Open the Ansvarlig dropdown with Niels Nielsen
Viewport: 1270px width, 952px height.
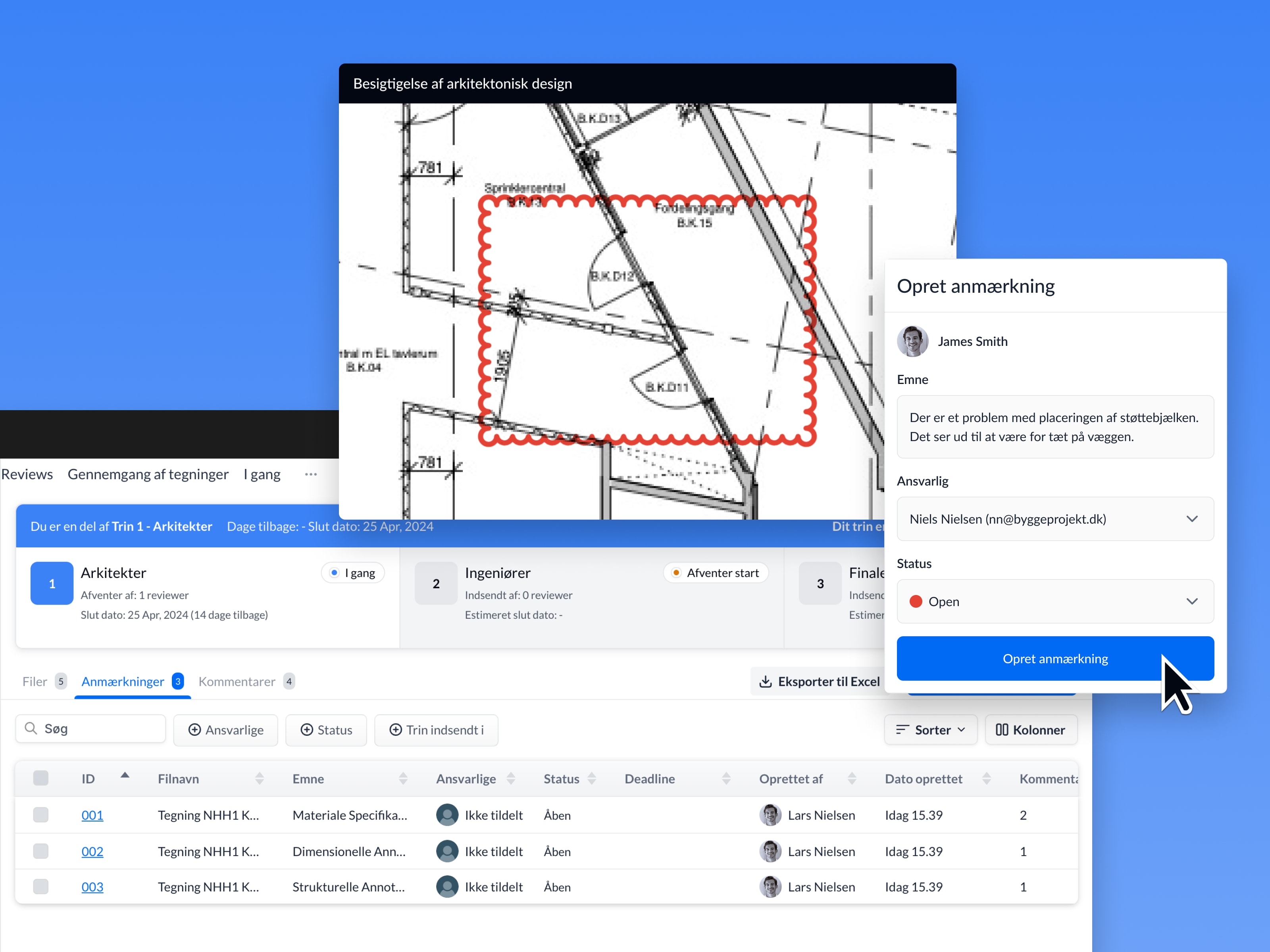(x=1055, y=519)
